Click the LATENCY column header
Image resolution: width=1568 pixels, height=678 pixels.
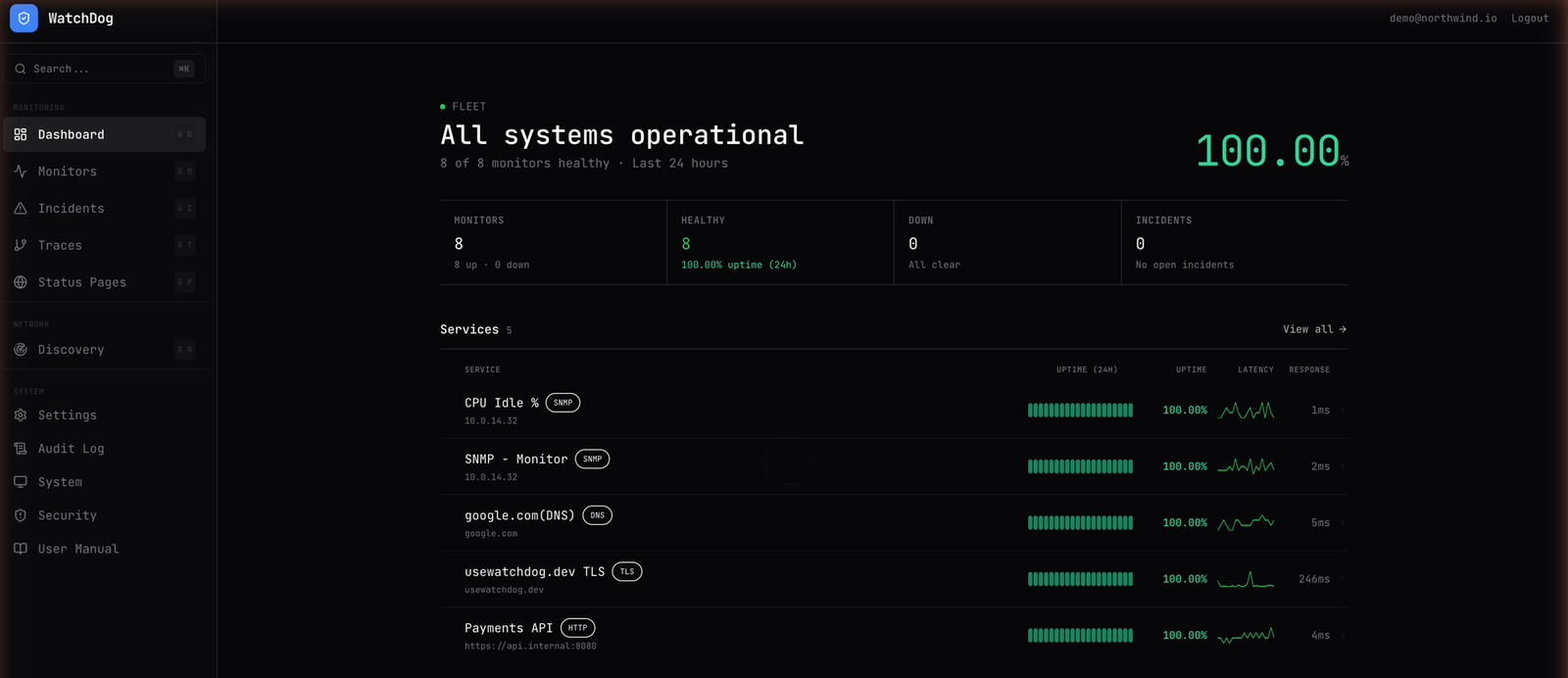click(x=1255, y=369)
